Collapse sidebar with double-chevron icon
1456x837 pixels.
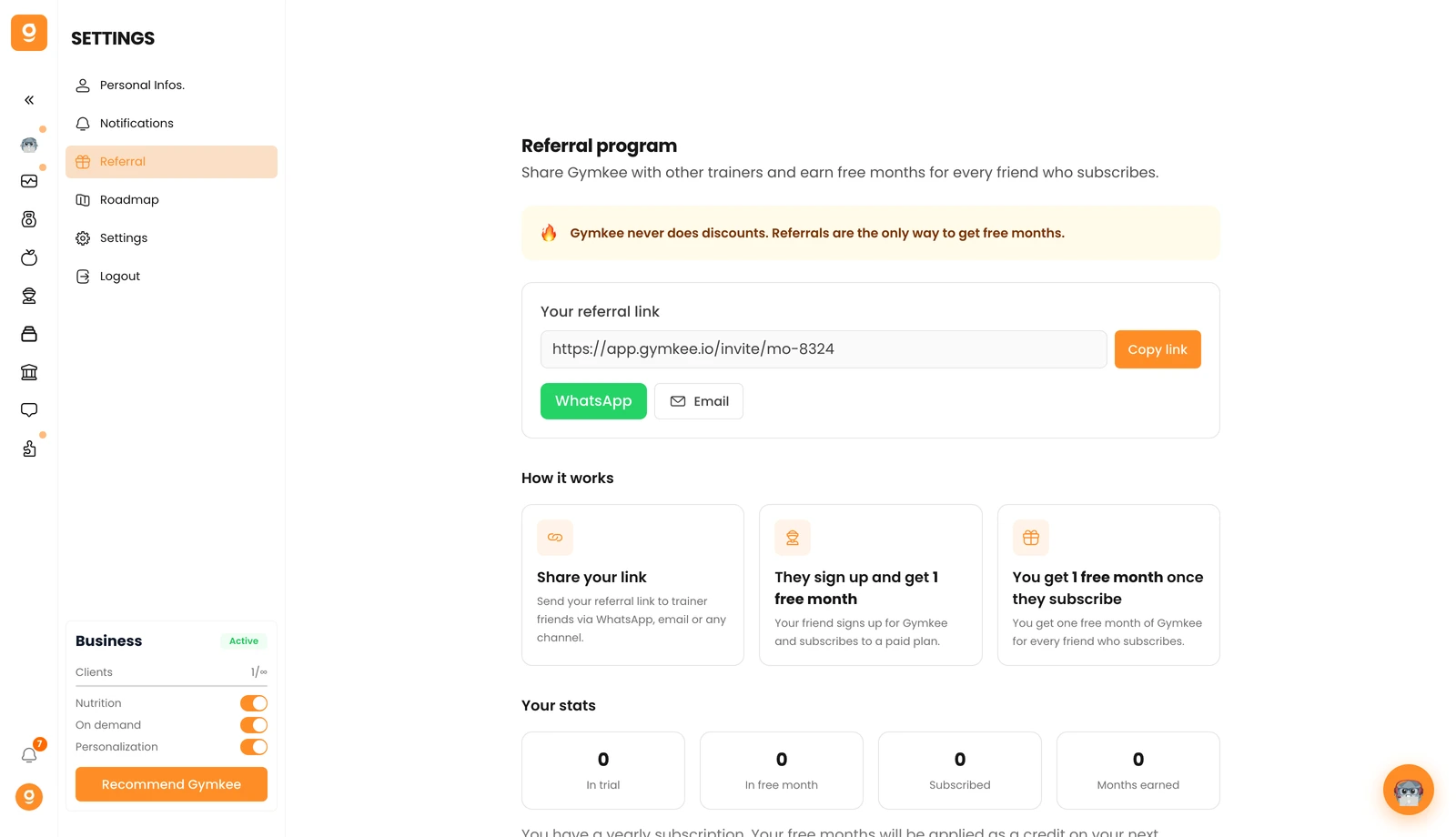[x=29, y=100]
